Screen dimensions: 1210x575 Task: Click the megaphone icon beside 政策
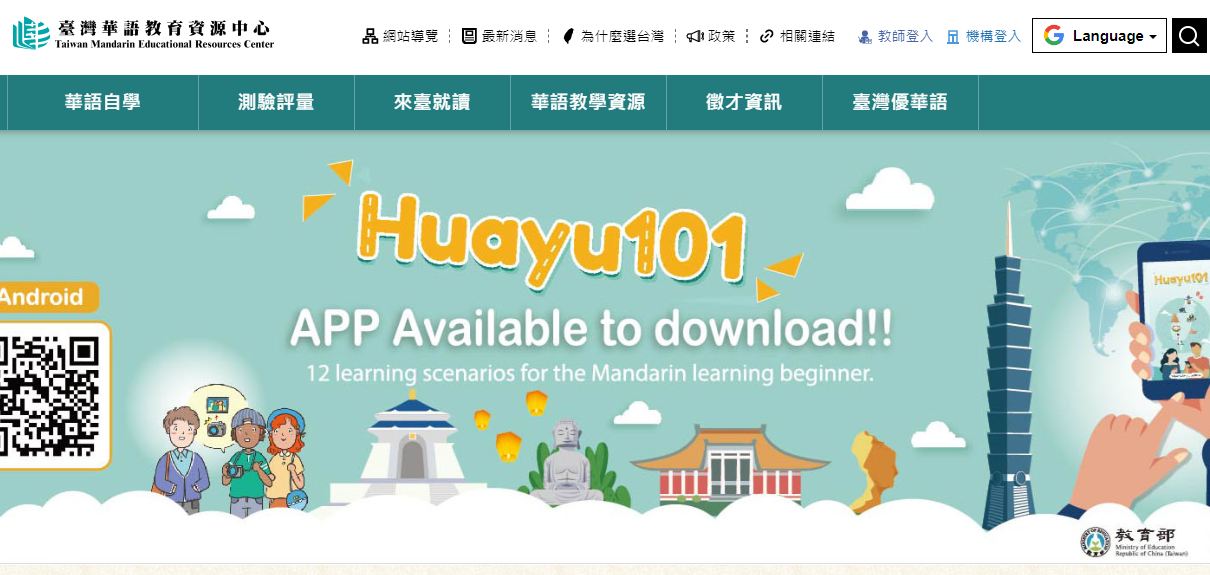695,36
